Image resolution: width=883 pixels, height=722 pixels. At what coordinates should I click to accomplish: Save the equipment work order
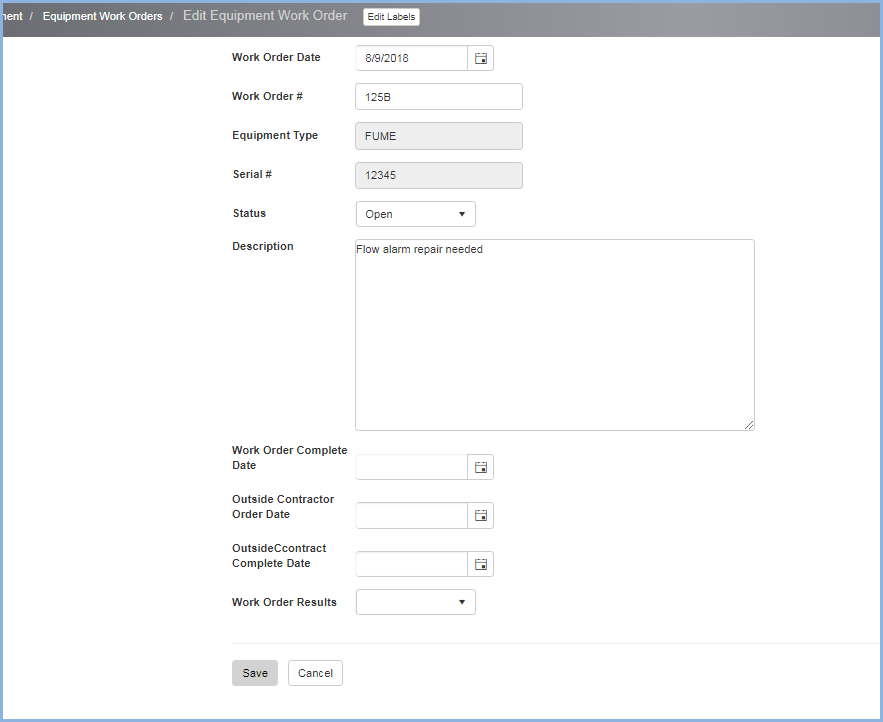tap(255, 673)
